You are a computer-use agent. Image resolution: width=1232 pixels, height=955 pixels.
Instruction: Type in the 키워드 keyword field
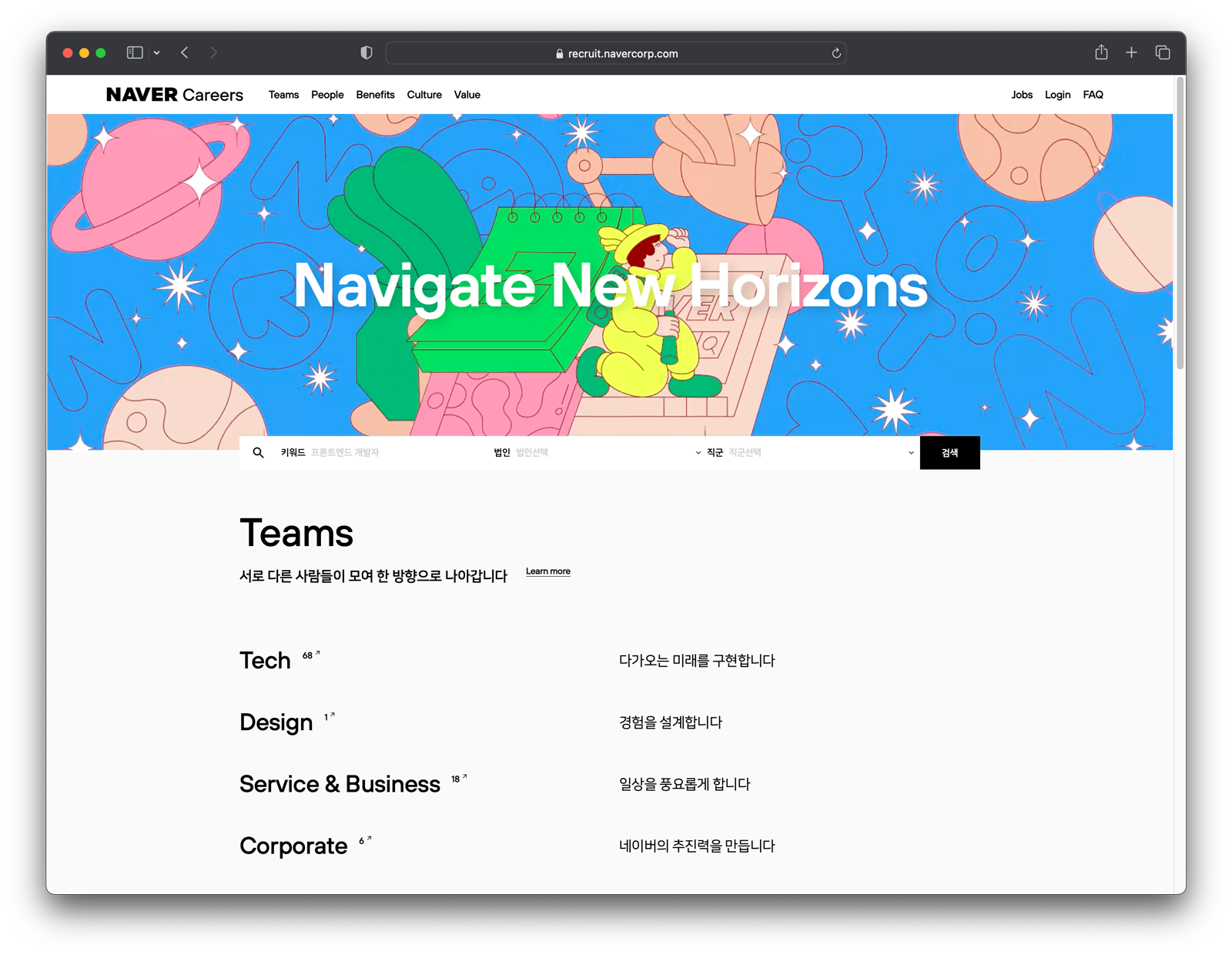tap(377, 453)
